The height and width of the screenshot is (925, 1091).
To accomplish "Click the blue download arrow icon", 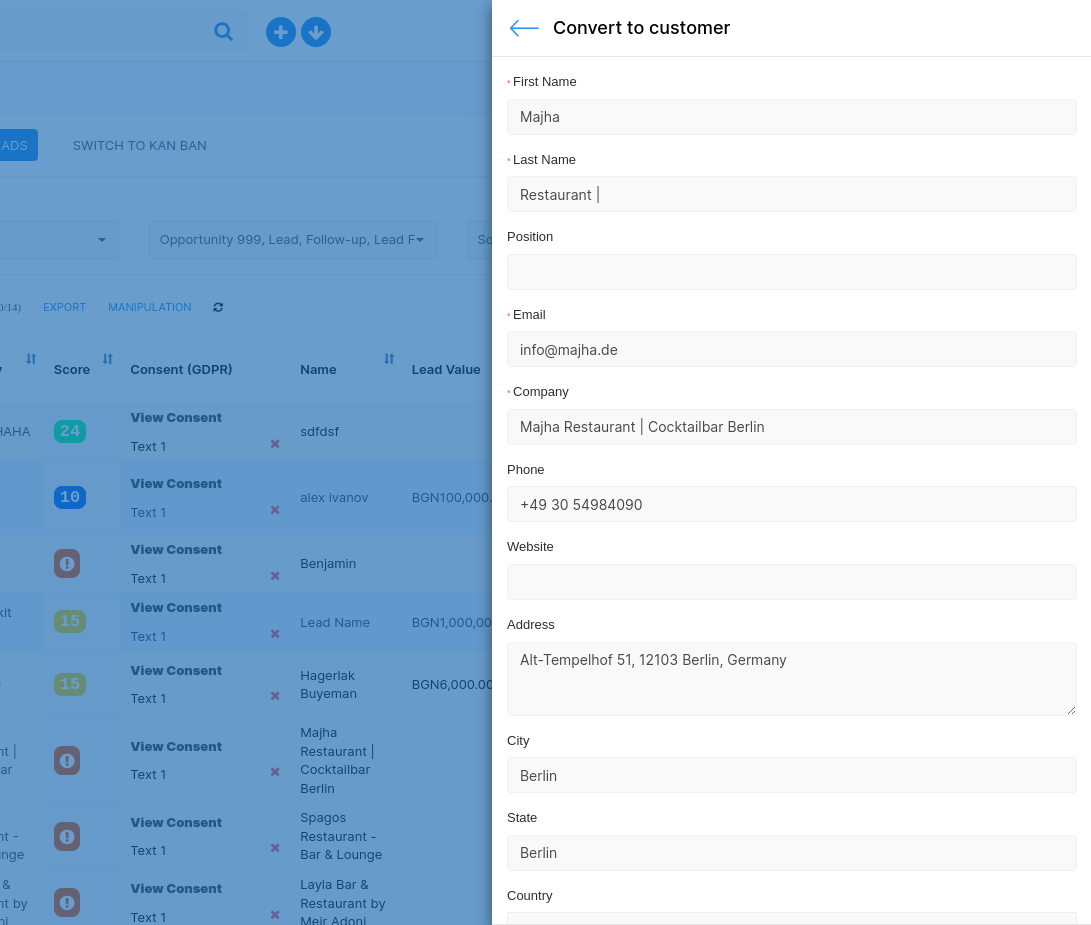I will click(316, 32).
